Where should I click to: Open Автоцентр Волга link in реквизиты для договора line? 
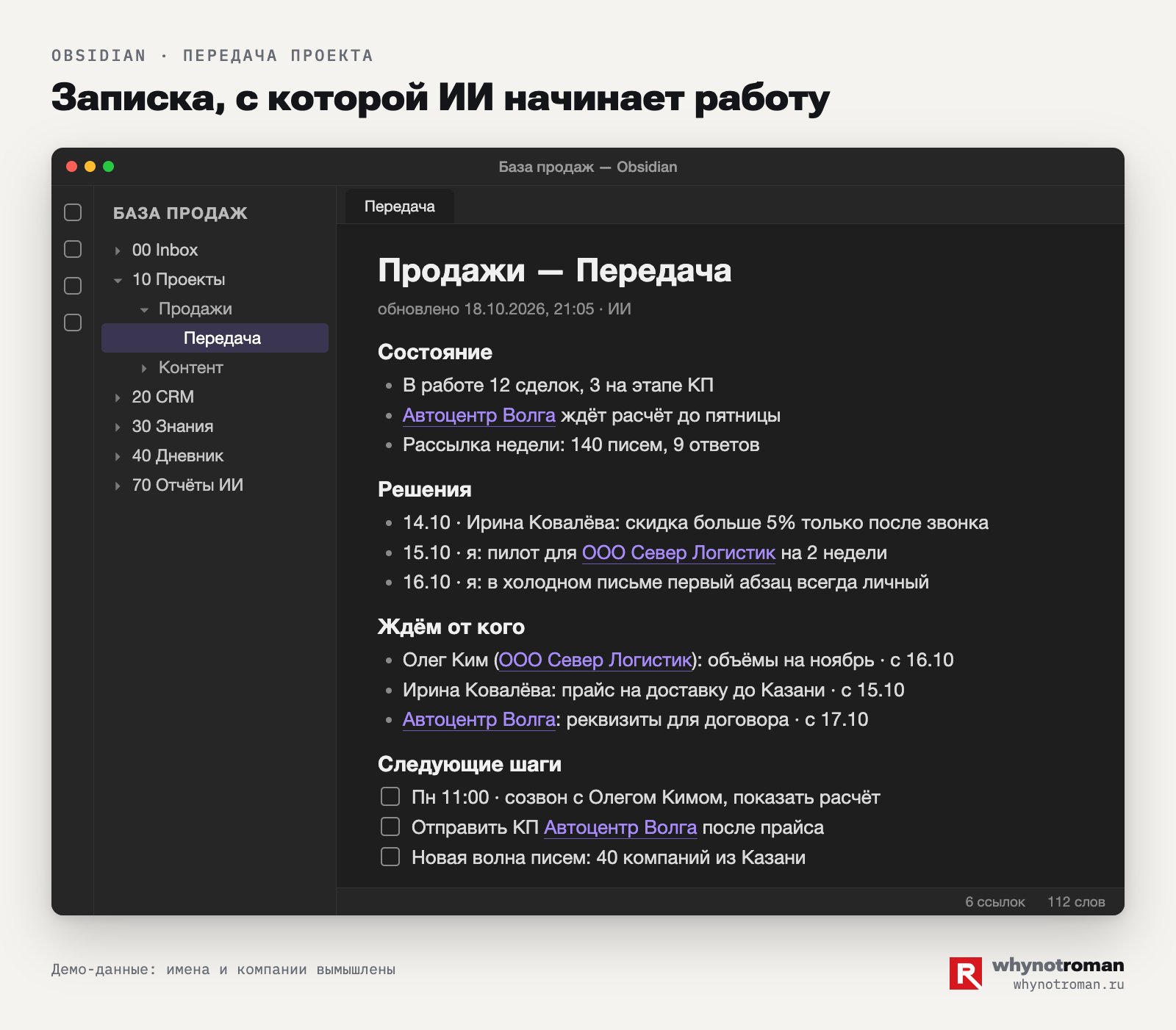(479, 719)
